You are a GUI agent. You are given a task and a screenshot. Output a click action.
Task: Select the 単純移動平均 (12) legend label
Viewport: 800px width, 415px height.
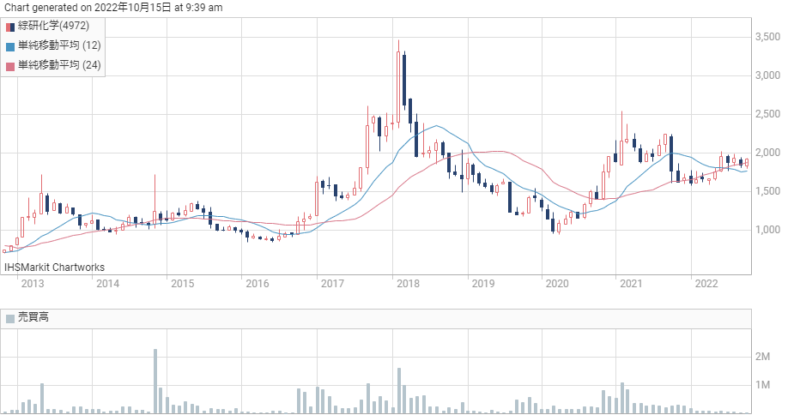(59, 45)
